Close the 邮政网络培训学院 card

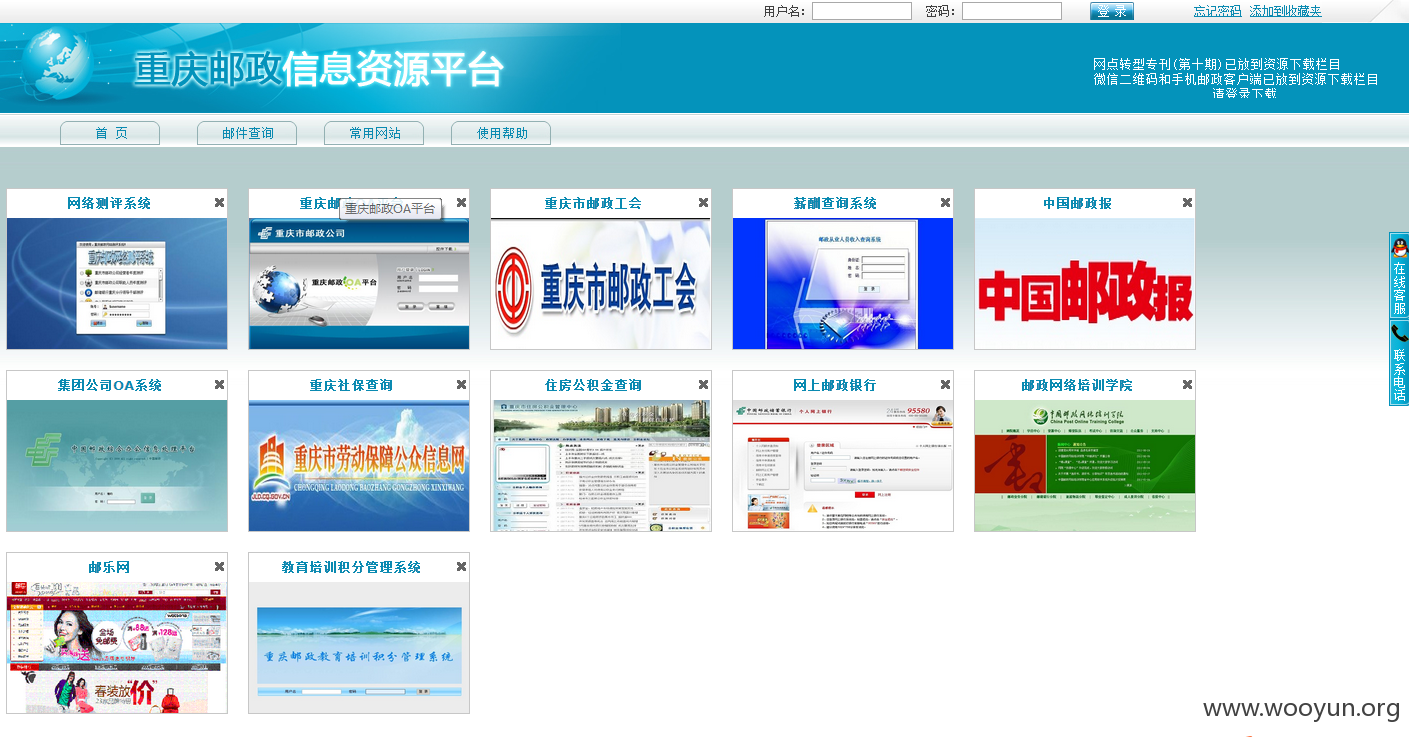[x=1187, y=384]
